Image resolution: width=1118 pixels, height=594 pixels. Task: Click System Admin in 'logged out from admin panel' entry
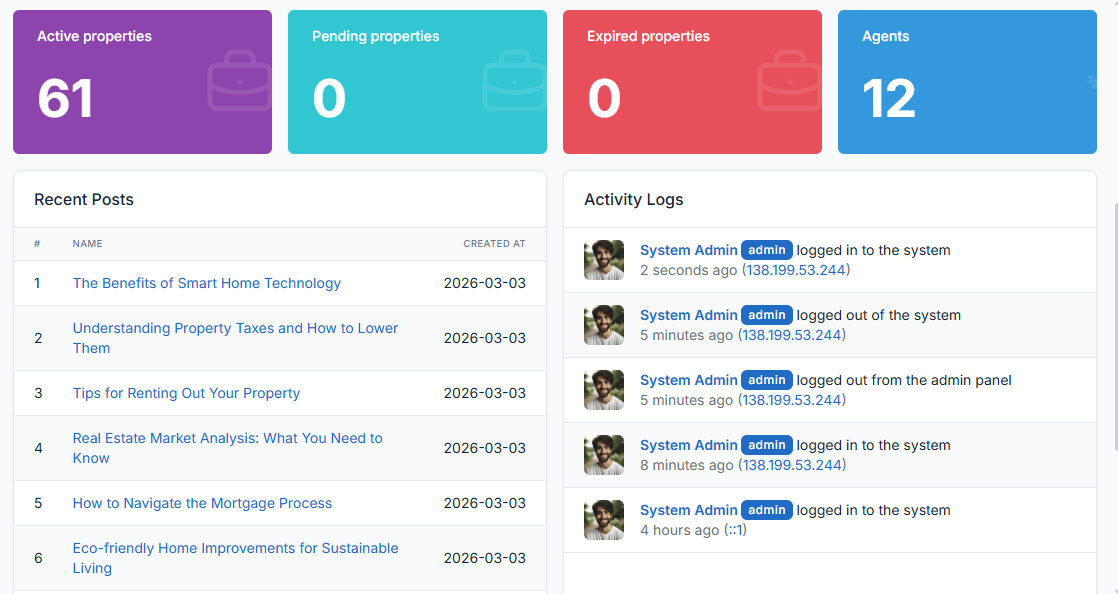pyautogui.click(x=688, y=380)
